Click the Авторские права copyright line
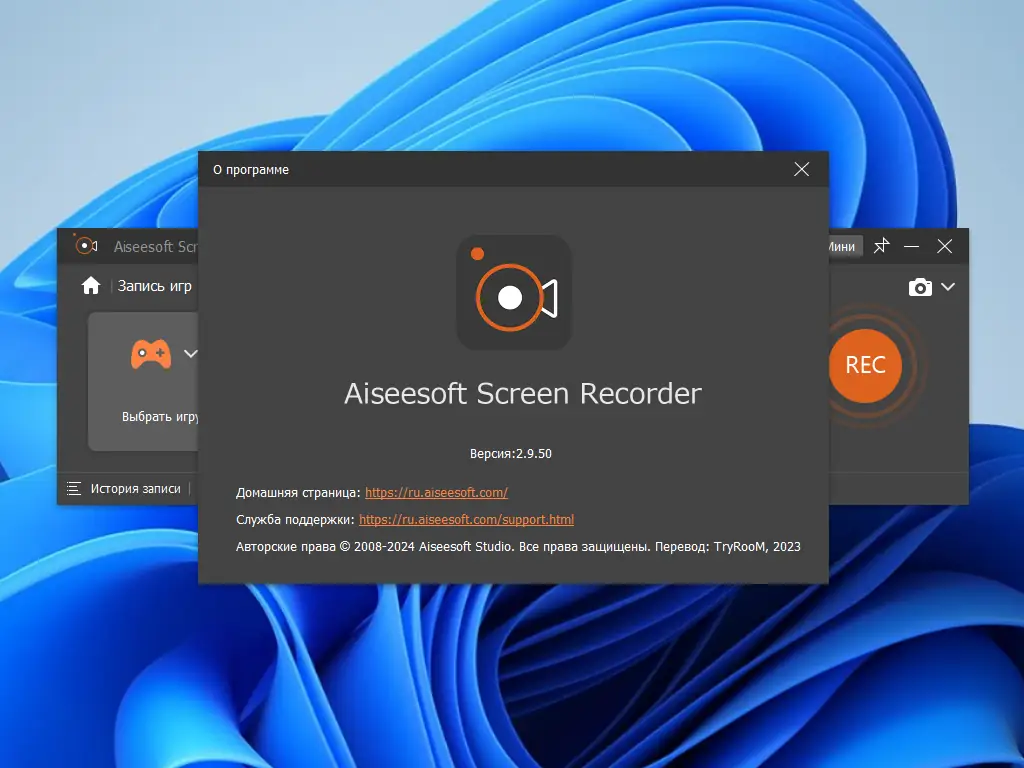The image size is (1024, 768). point(518,547)
